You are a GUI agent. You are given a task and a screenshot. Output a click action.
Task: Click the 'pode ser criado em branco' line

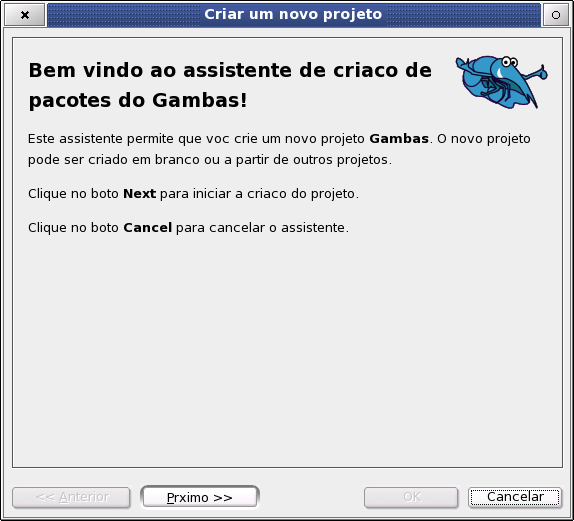click(x=210, y=160)
